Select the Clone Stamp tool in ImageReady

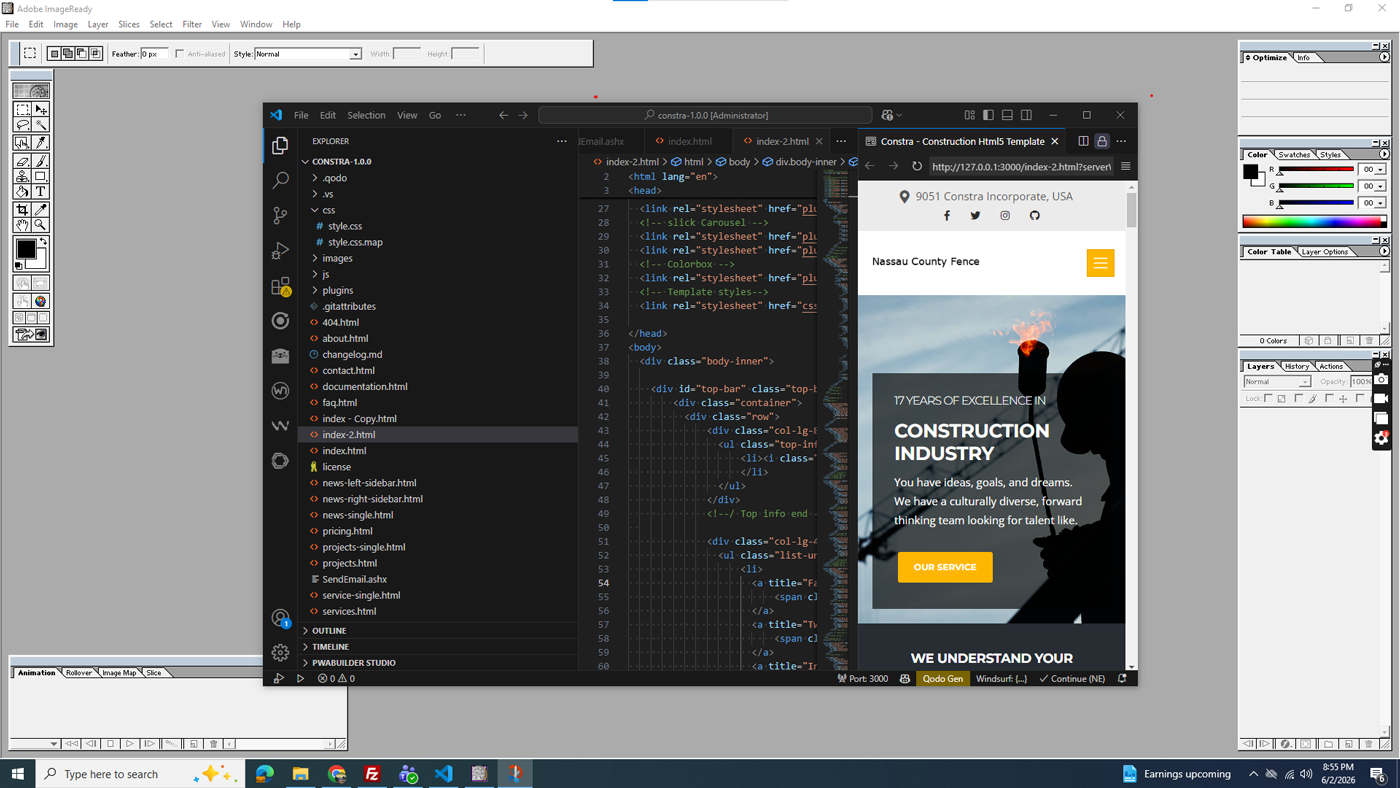[x=22, y=176]
